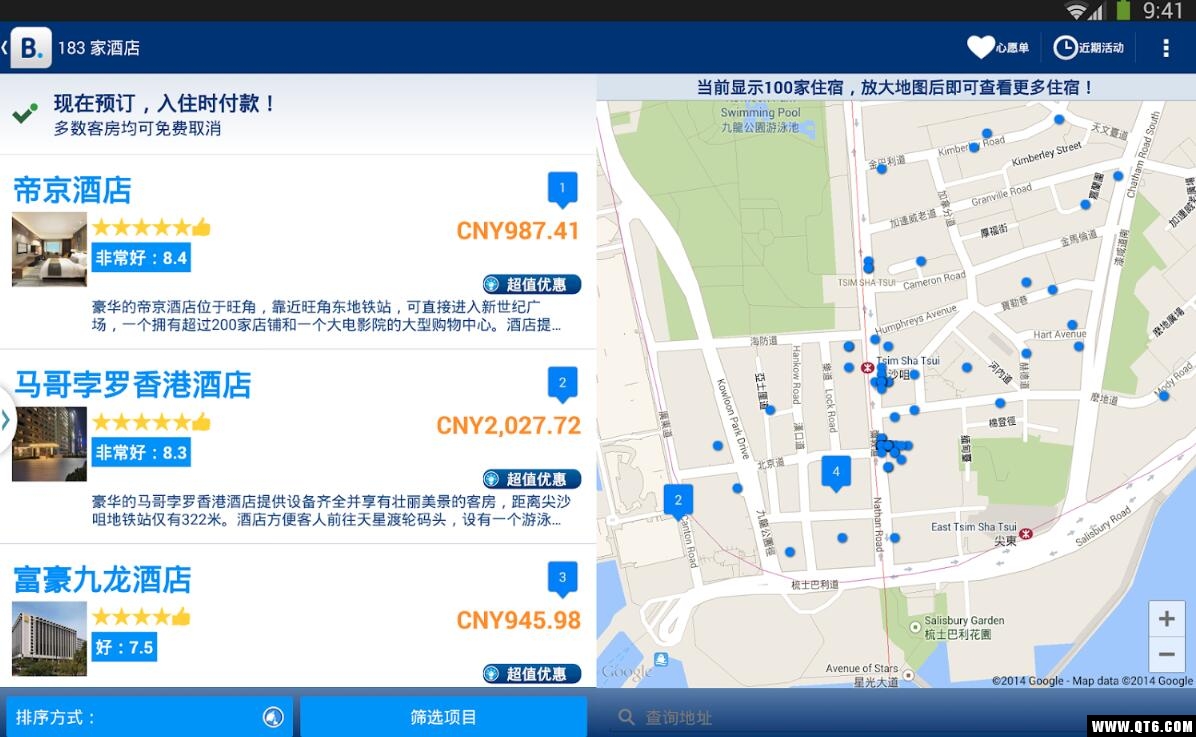This screenshot has width=1196, height=737.
Task: Tap 筛选项目 filter button
Action: coord(443,717)
